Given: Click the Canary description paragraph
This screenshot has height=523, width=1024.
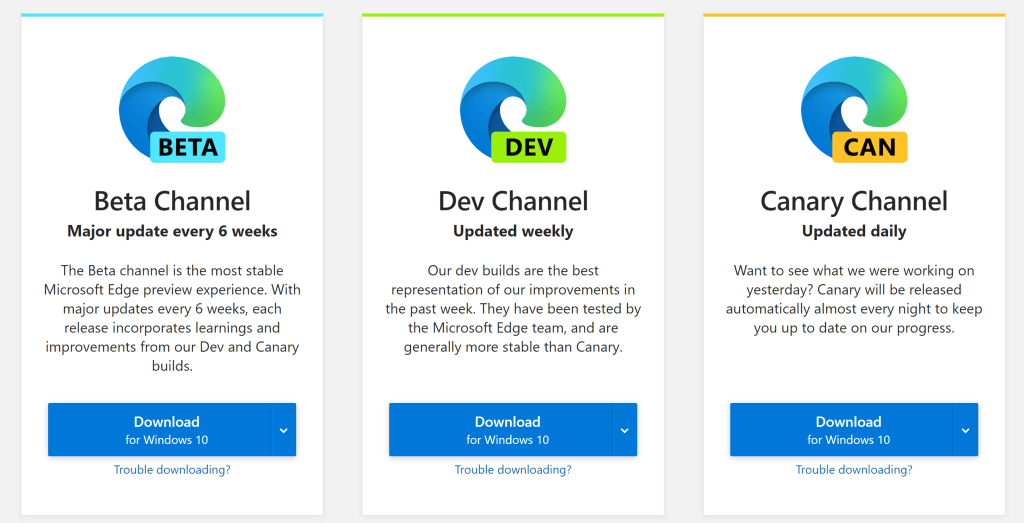Looking at the screenshot, I should coord(854,299).
